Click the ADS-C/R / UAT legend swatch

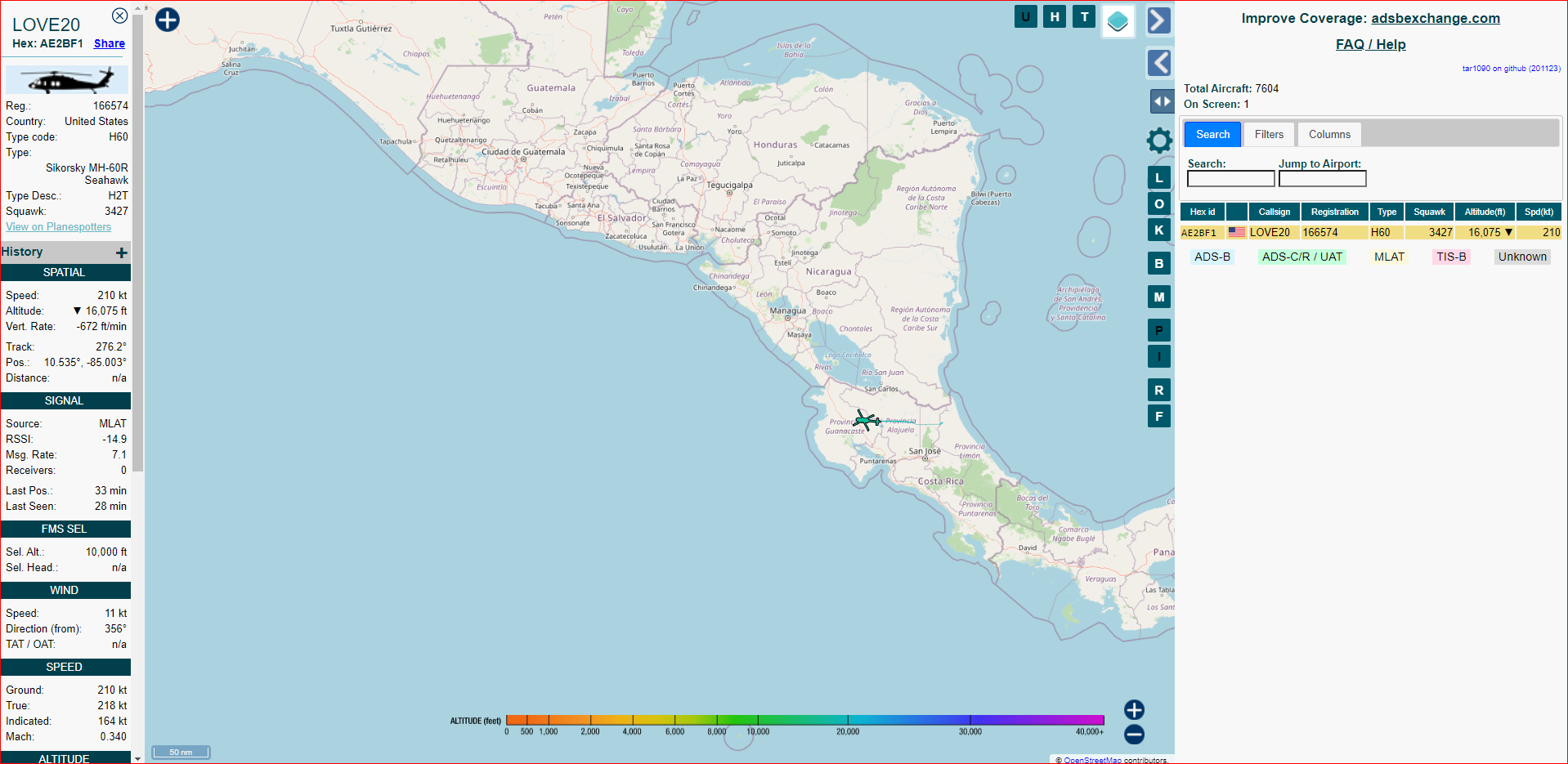(x=1301, y=257)
